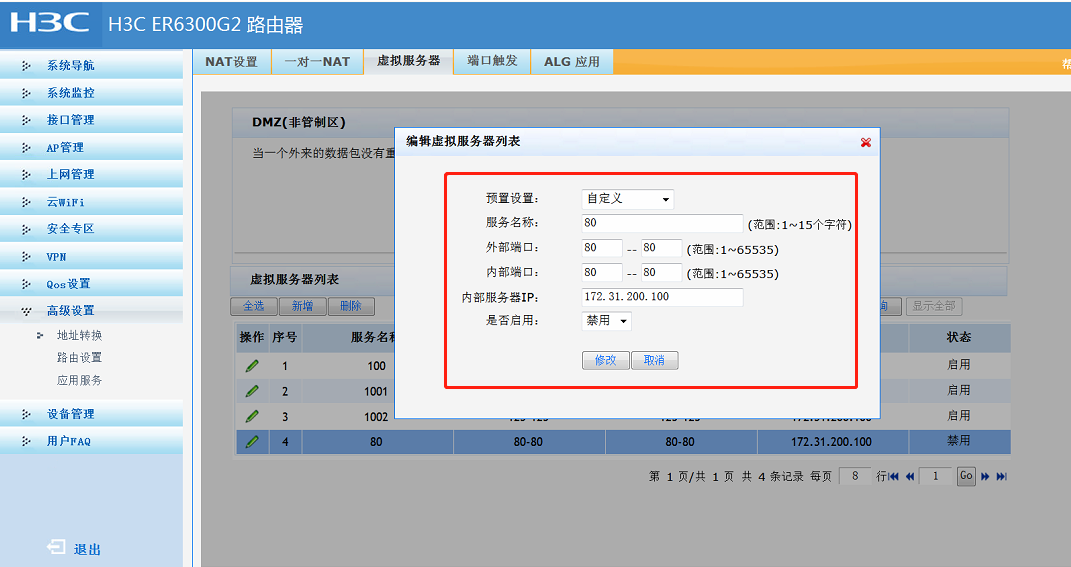The height and width of the screenshot is (567, 1071).
Task: Click the Go pagination button
Action: point(966,476)
